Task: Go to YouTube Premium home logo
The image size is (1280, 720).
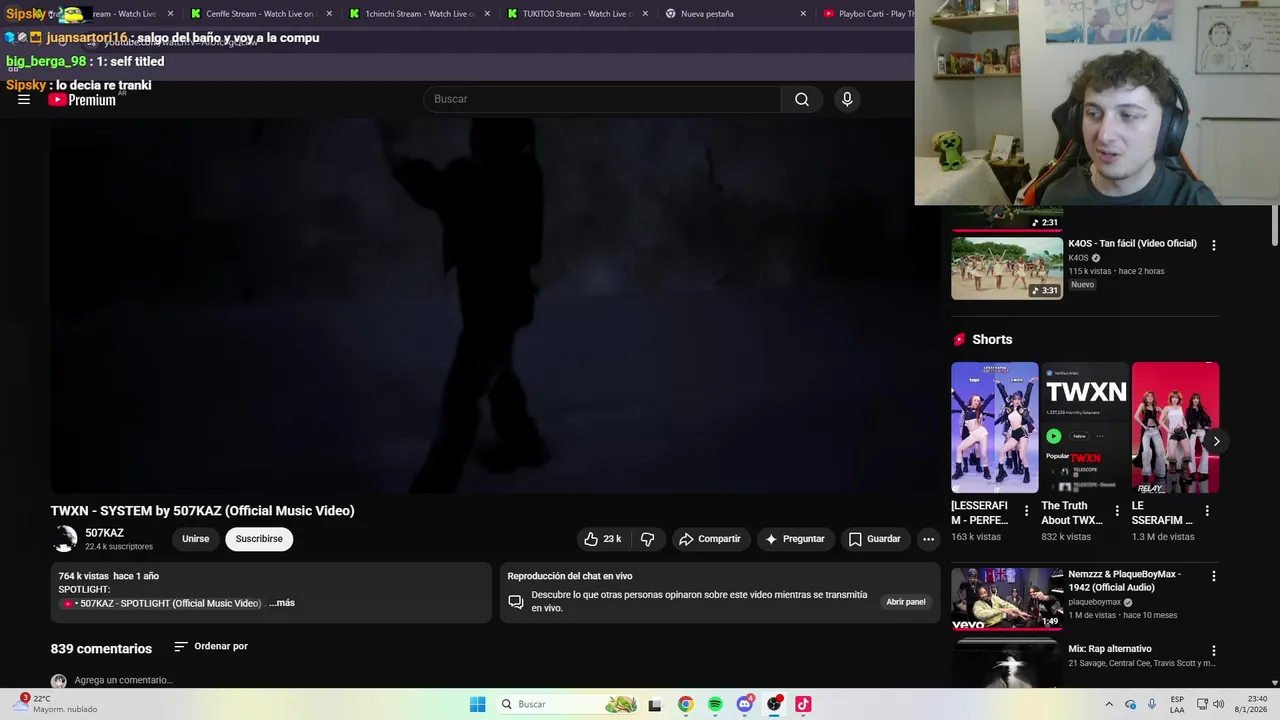Action: (x=82, y=100)
